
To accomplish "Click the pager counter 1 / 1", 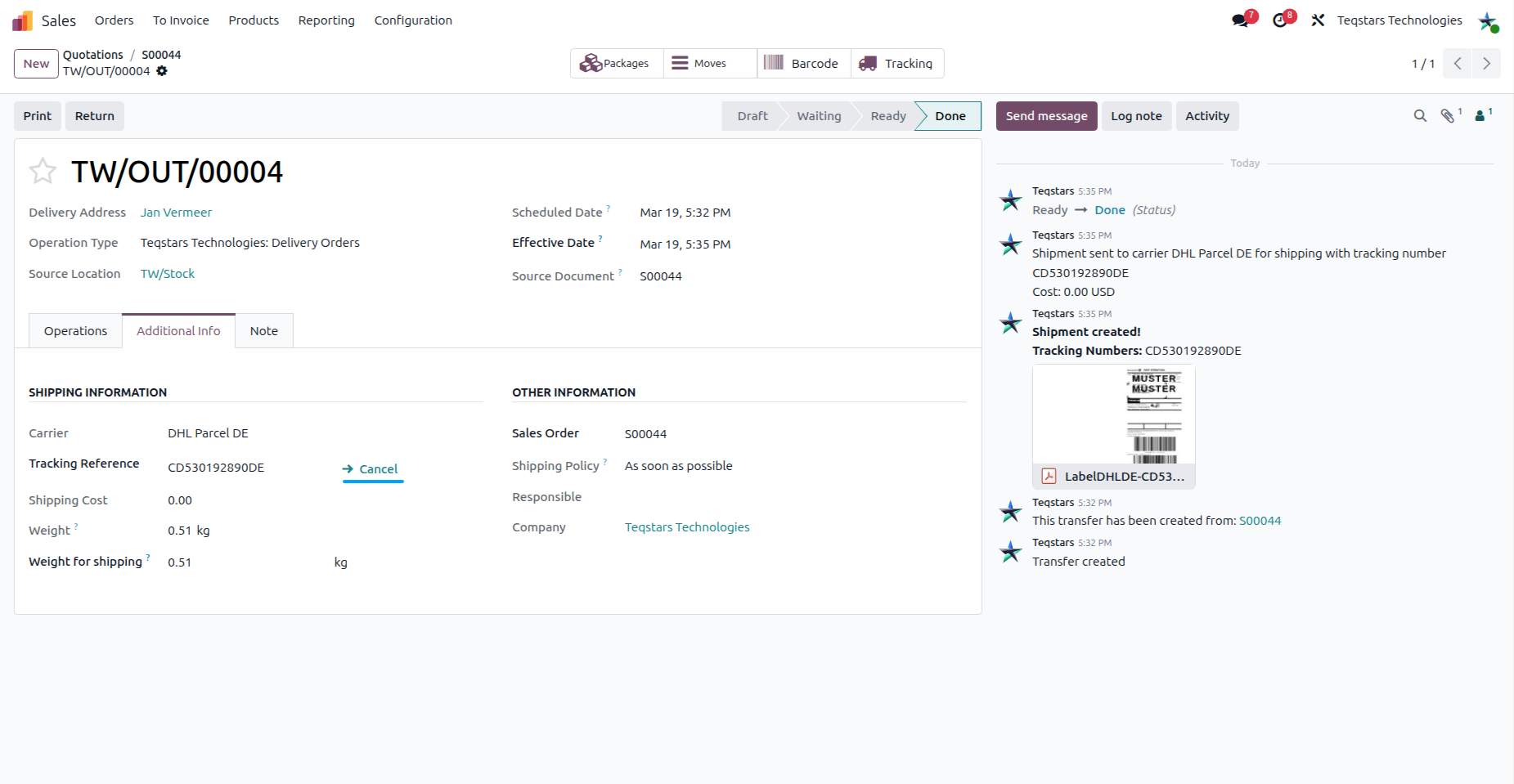I will [1423, 64].
